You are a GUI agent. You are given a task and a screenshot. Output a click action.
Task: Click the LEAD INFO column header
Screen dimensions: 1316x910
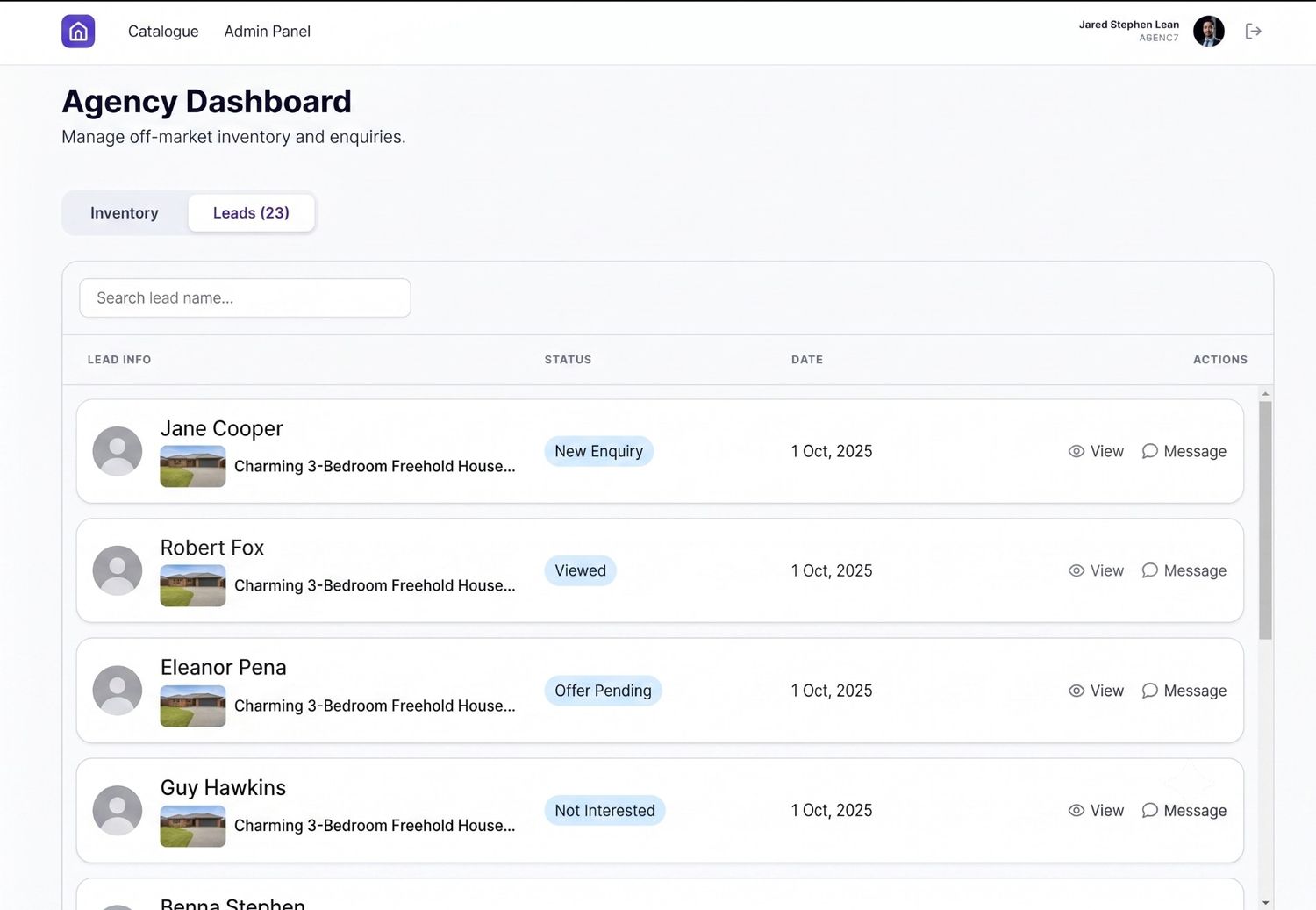pyautogui.click(x=119, y=360)
